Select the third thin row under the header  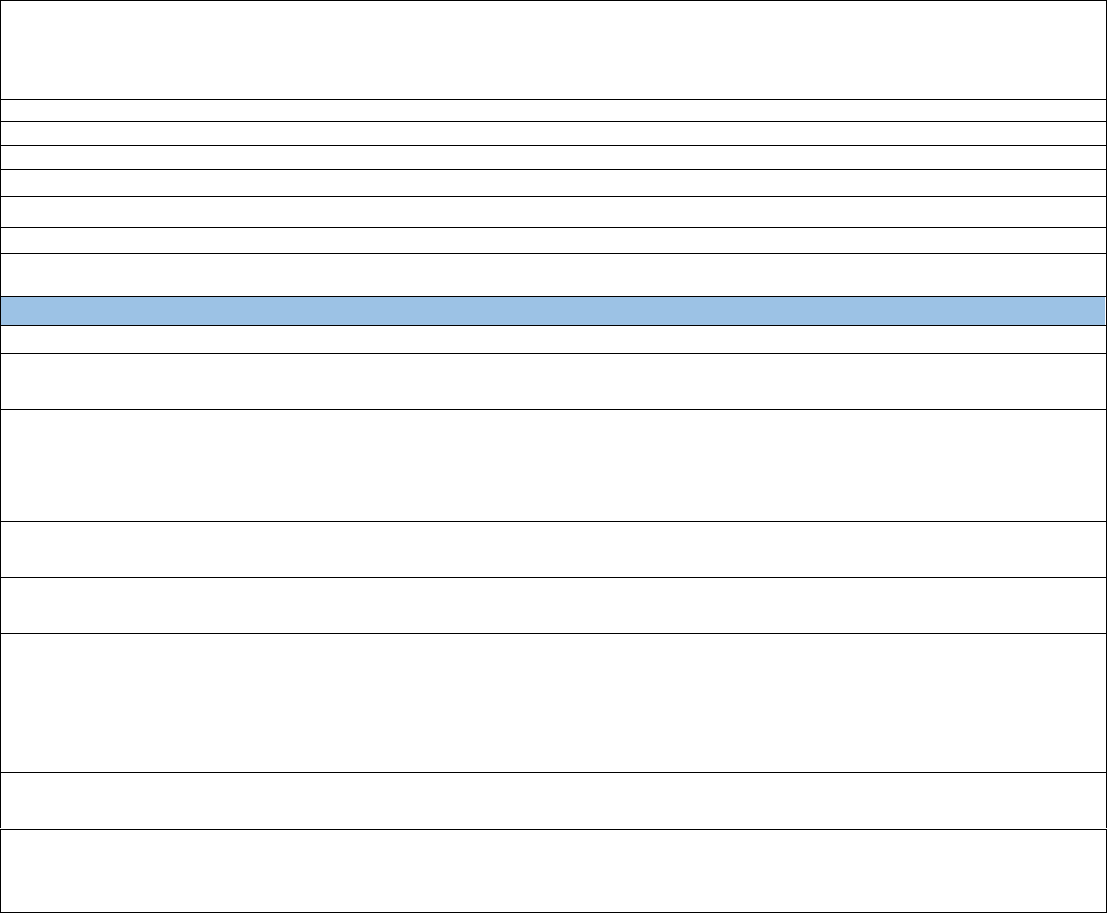coord(553,157)
